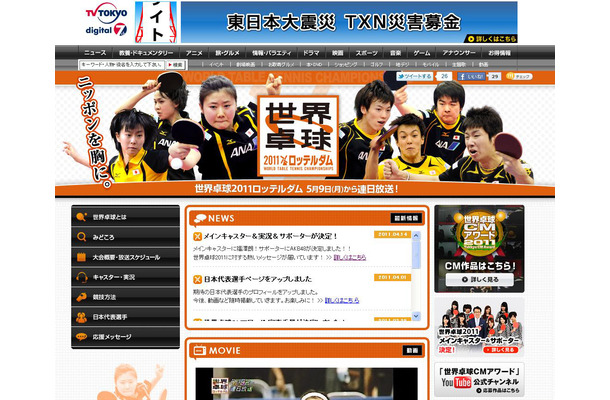The width and height of the screenshot is (610, 400).
Task: Open 世界卓球とは in the sidebar
Action: (x=125, y=216)
